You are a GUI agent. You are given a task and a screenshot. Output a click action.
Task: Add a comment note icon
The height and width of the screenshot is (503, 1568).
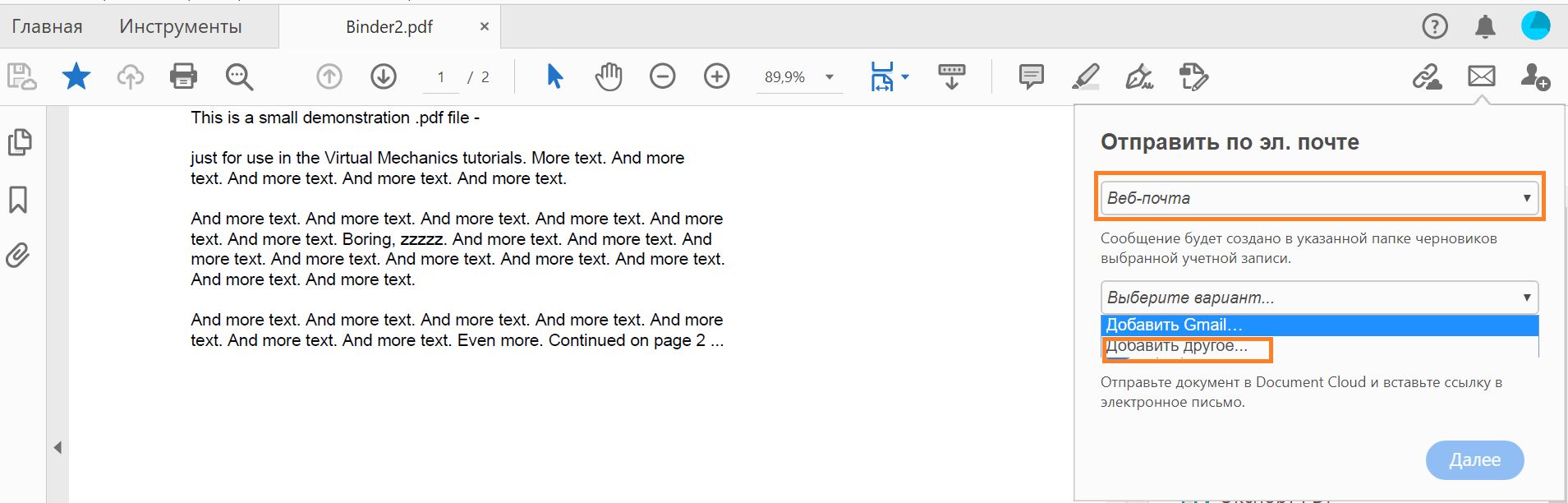point(1031,76)
